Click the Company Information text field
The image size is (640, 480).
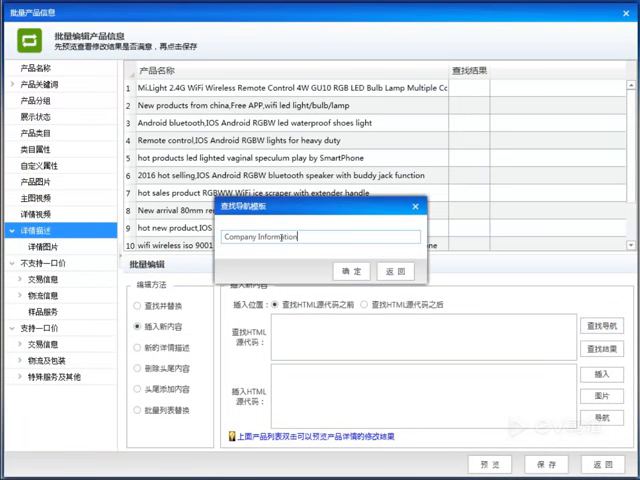tap(321, 237)
